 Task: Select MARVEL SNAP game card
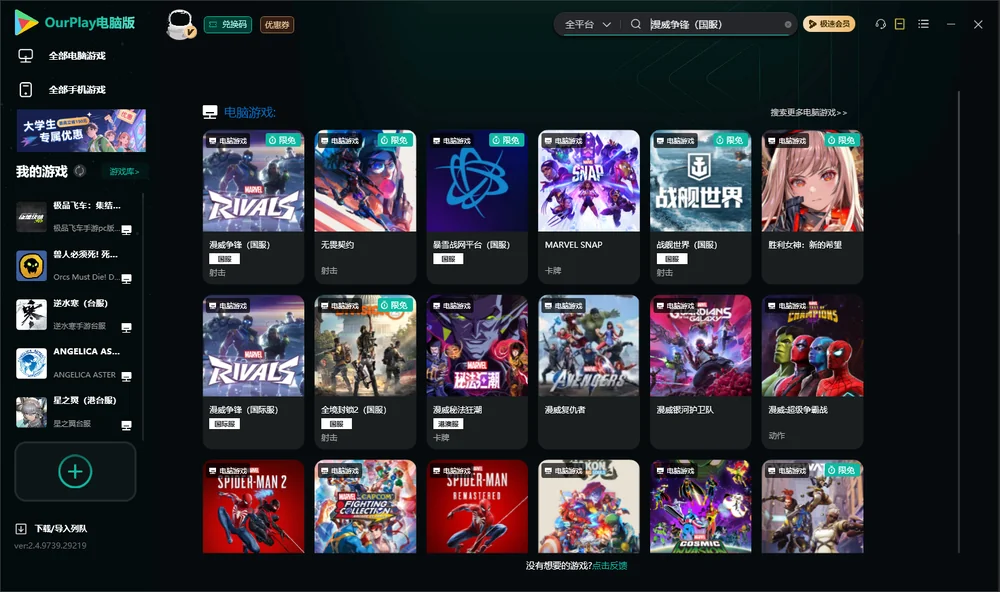[589, 207]
